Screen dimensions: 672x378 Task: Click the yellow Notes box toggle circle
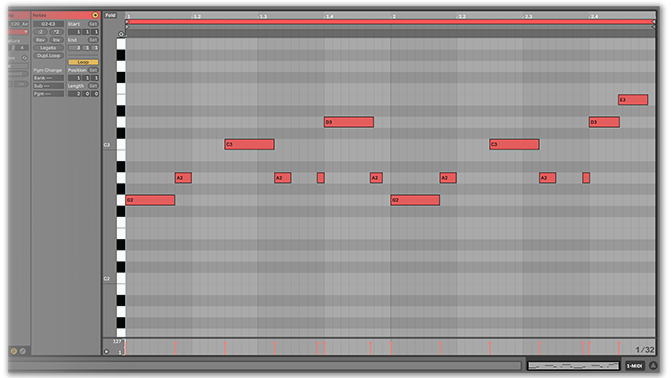click(95, 15)
